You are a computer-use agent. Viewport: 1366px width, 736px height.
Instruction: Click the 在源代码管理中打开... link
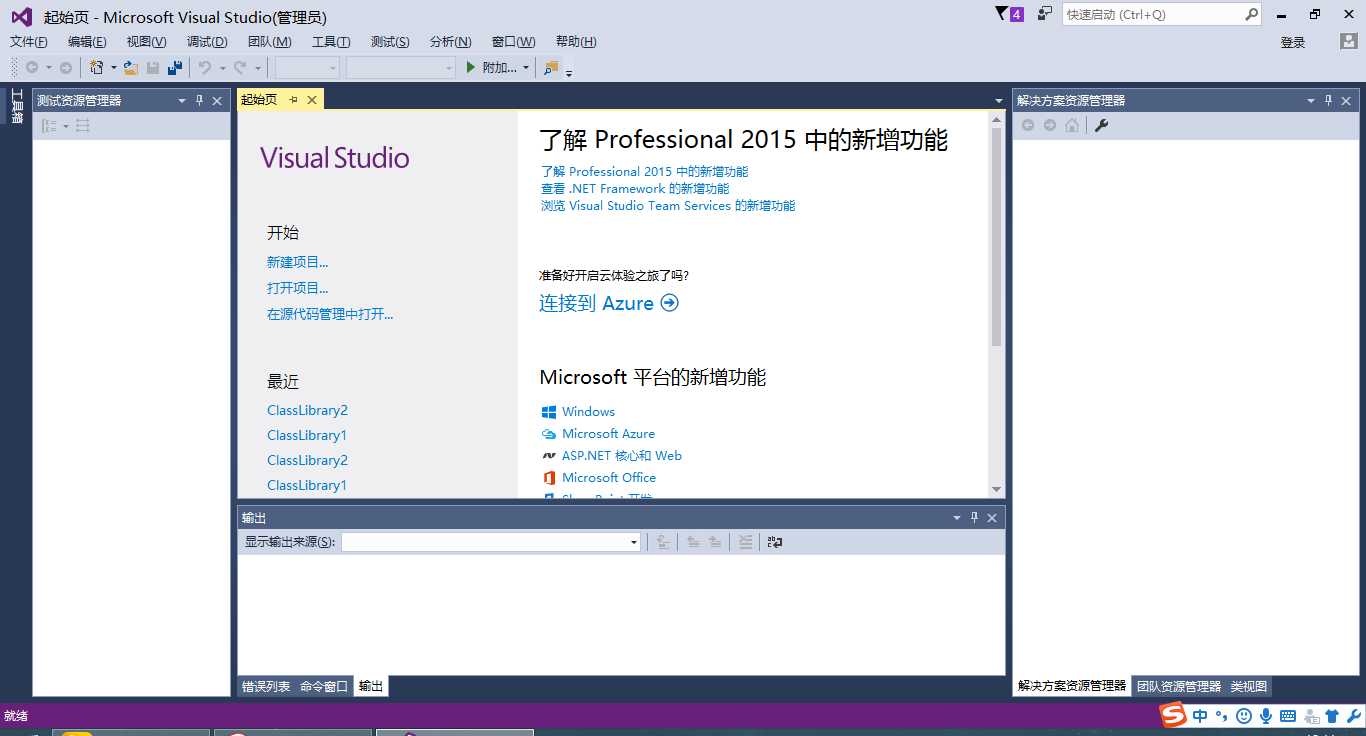(x=330, y=314)
